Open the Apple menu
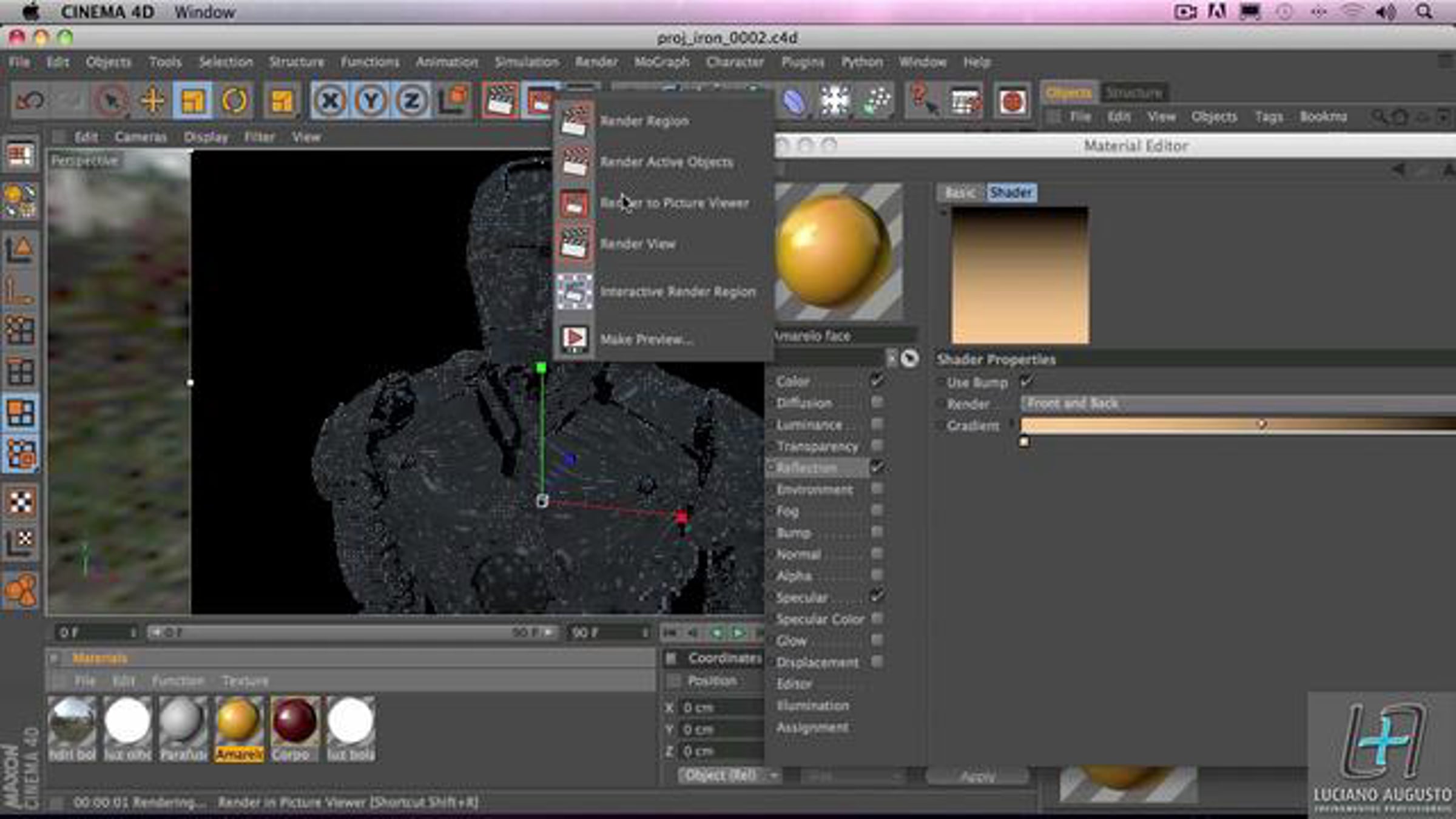The width and height of the screenshot is (1456, 819). click(x=30, y=12)
